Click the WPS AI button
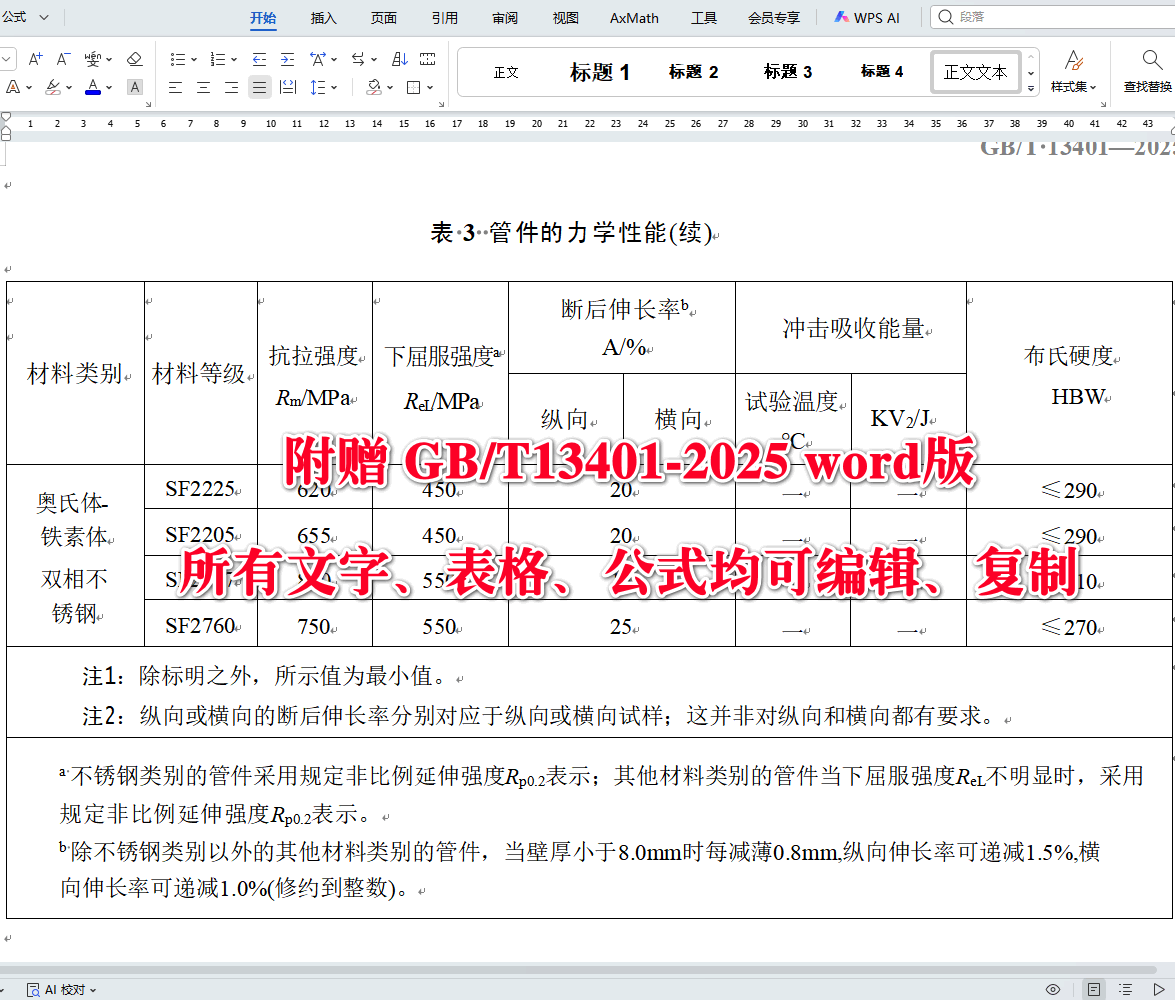1175x1000 pixels. pos(866,17)
